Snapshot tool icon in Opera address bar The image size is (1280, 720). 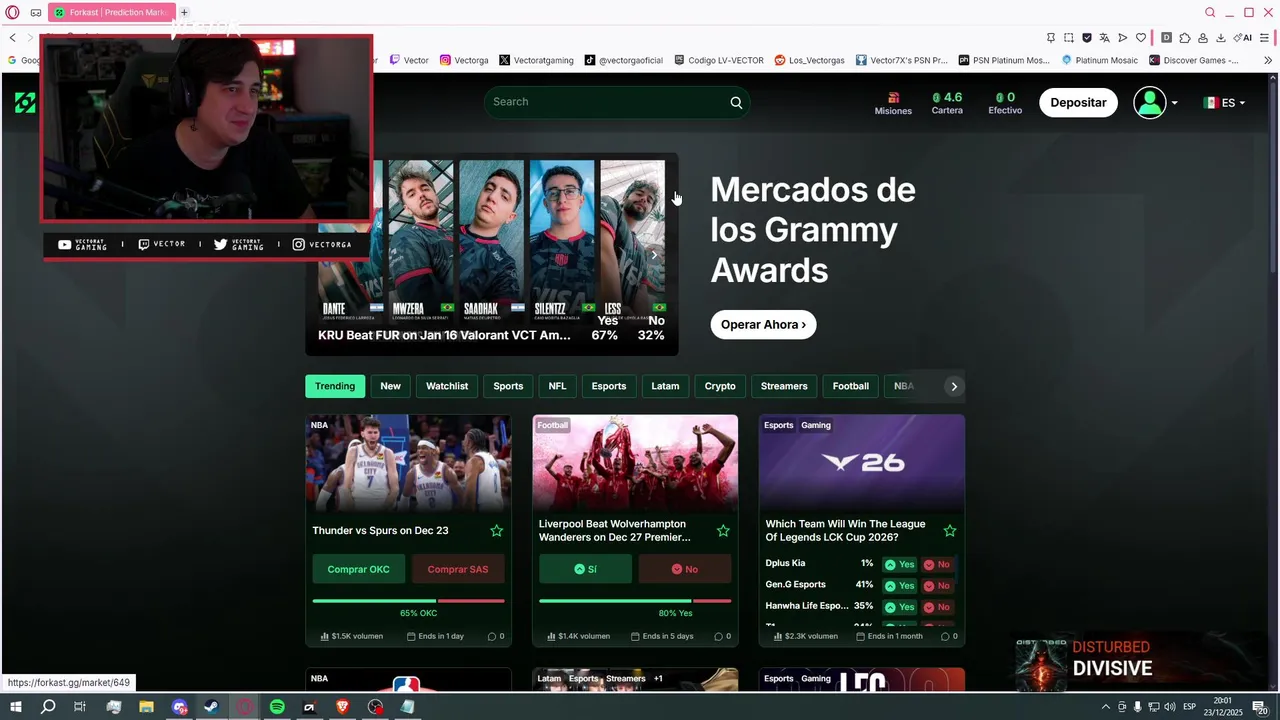click(1069, 38)
